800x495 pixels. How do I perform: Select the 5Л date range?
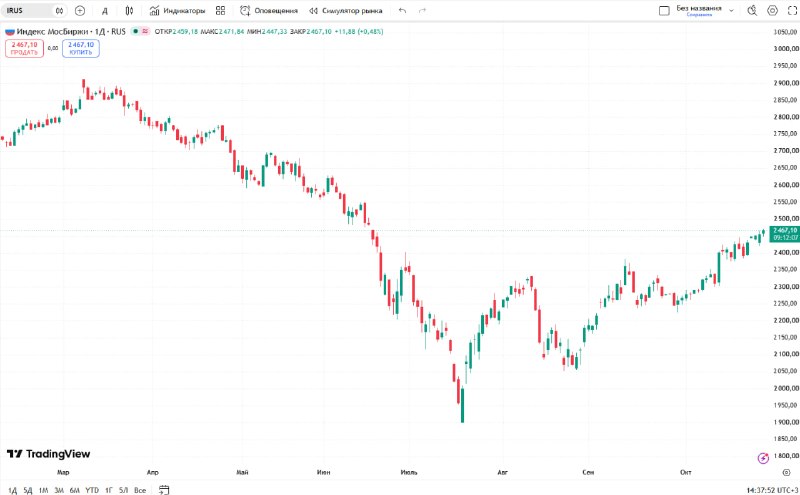click(123, 490)
